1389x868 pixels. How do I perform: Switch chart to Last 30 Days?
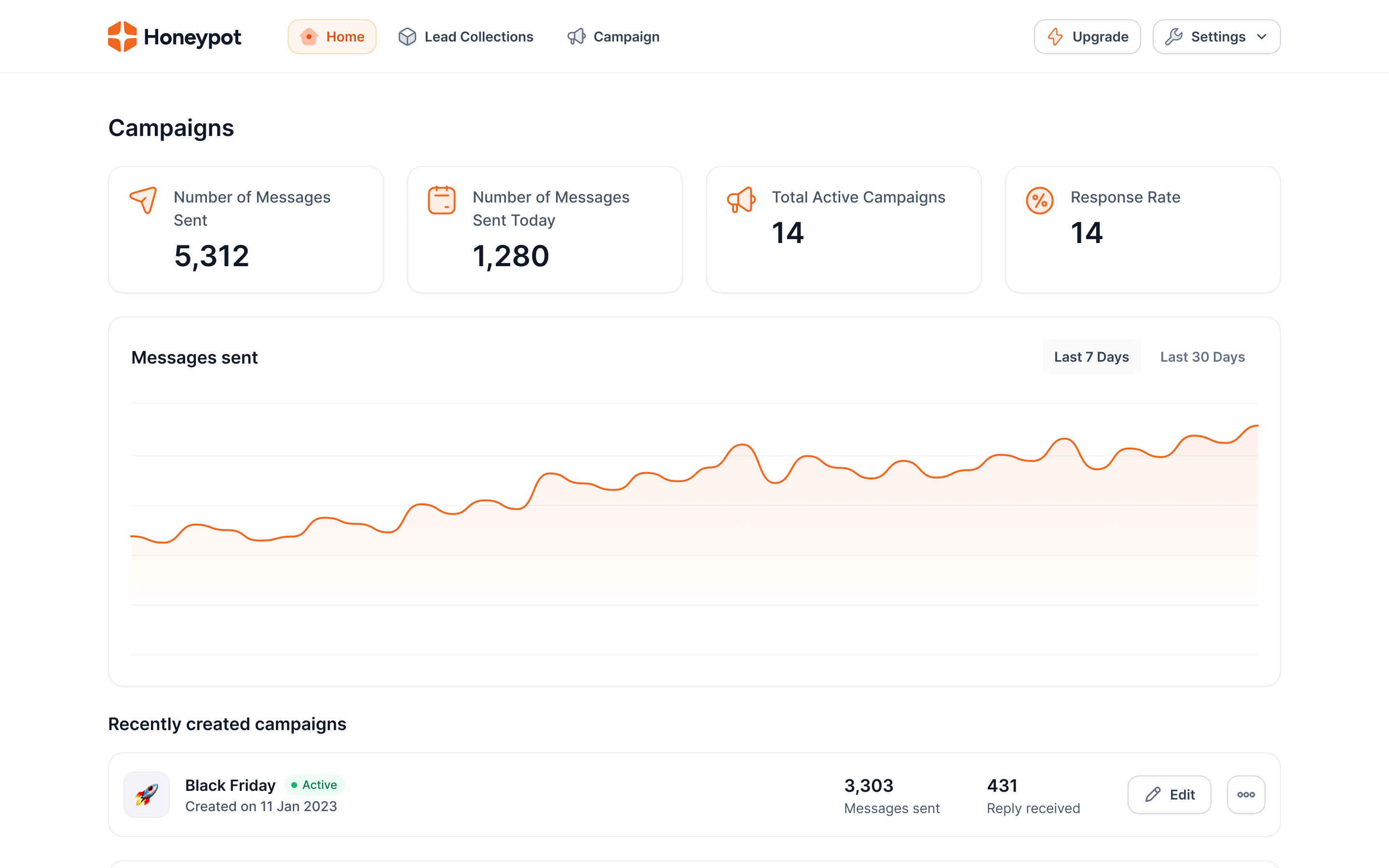click(1202, 357)
